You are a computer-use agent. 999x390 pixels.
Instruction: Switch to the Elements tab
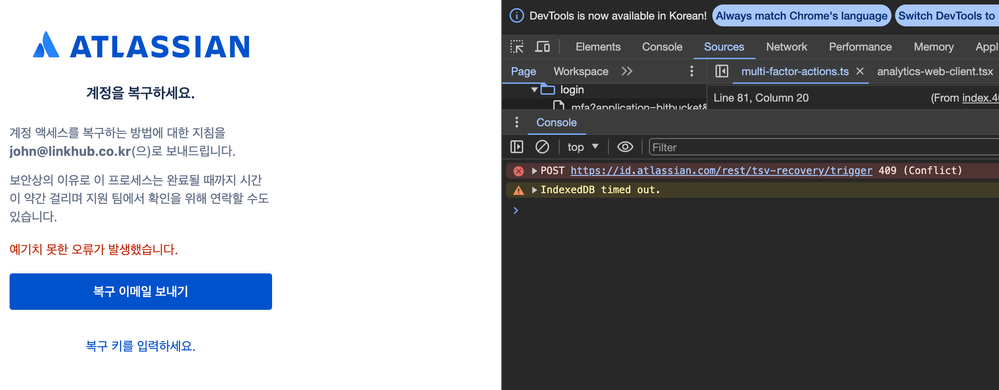point(598,47)
